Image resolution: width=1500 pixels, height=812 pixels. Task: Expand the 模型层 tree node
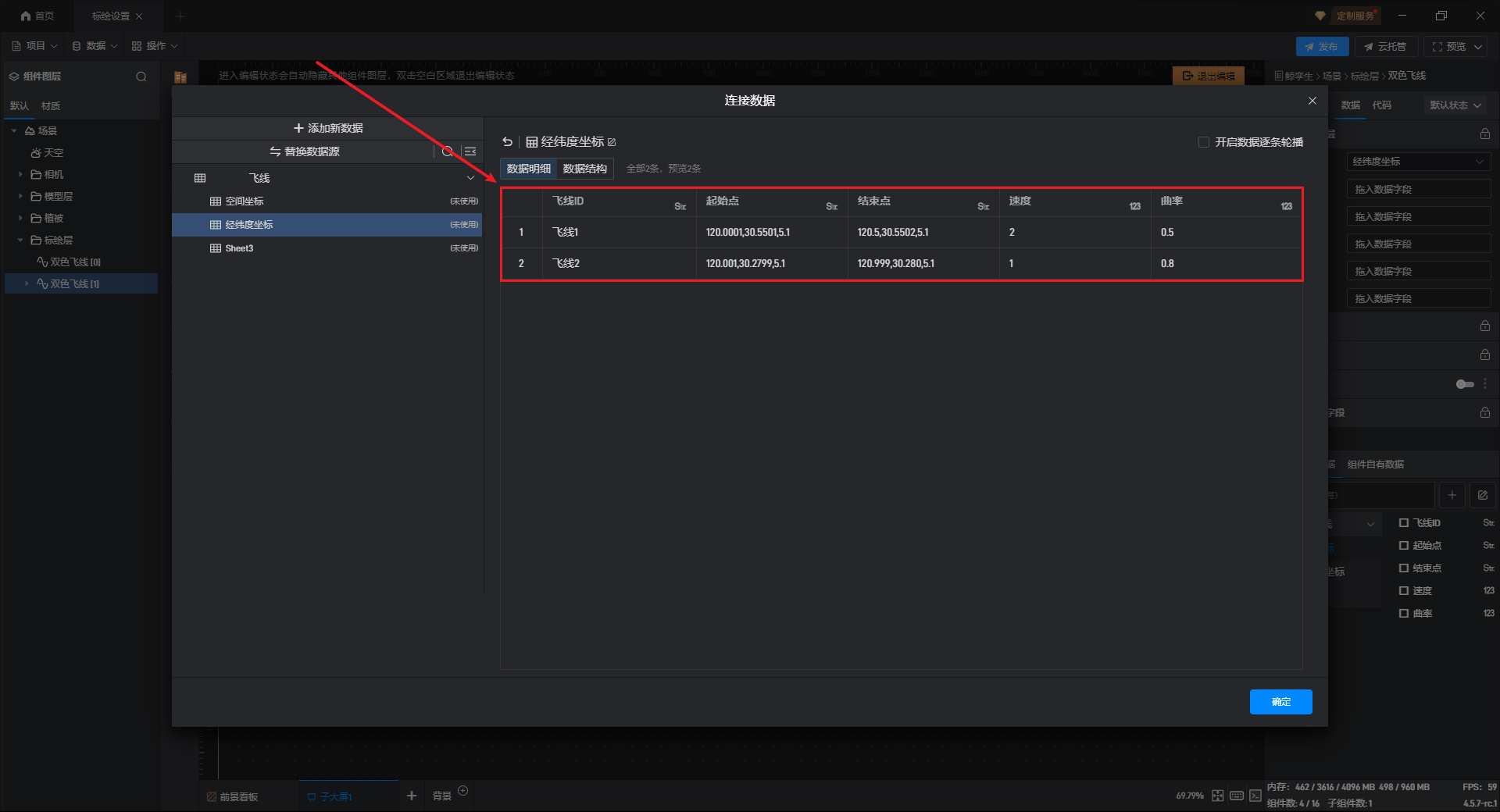point(20,197)
